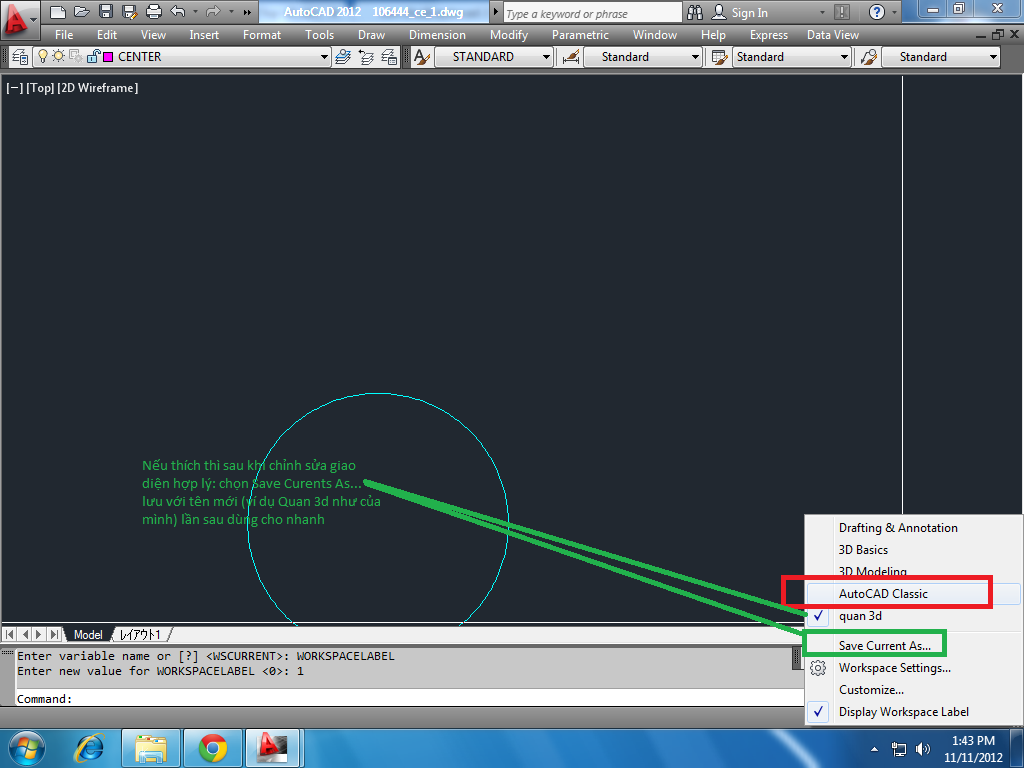The image size is (1024, 768).
Task: Click the Save As icon
Action: click(x=129, y=12)
